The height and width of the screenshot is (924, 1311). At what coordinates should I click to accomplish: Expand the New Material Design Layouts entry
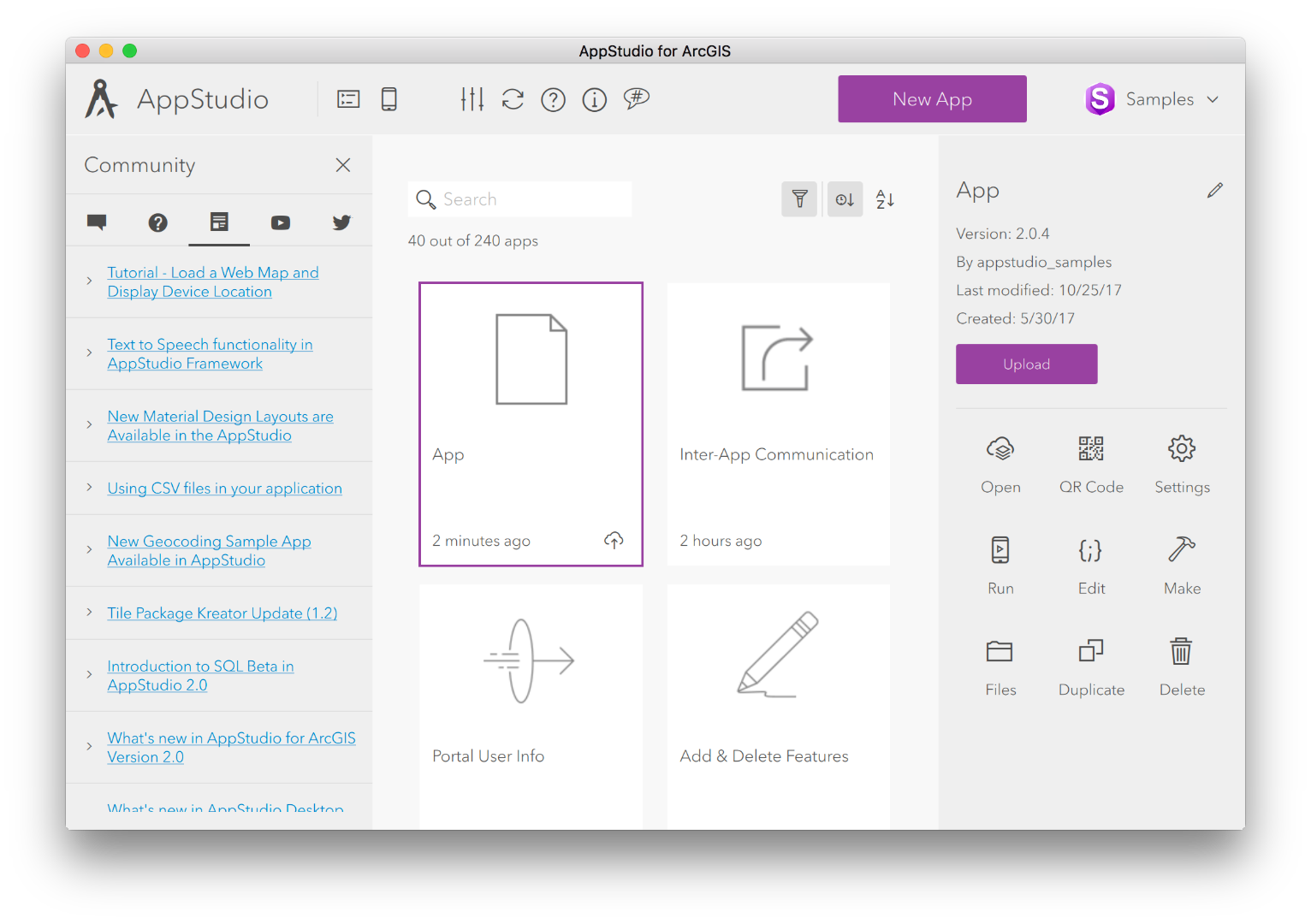89,424
